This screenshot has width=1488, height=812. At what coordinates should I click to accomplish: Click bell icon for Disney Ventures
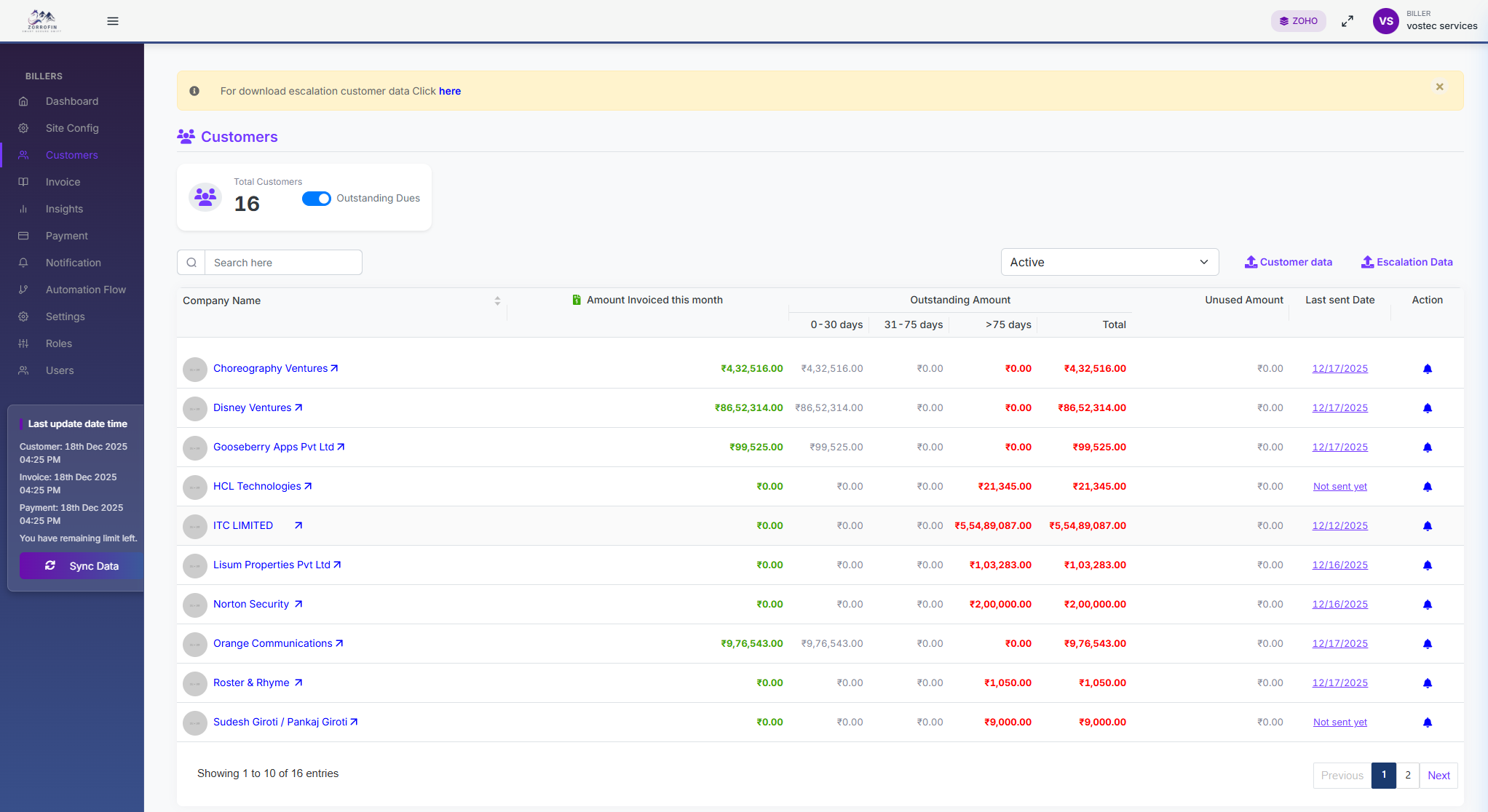coord(1427,408)
